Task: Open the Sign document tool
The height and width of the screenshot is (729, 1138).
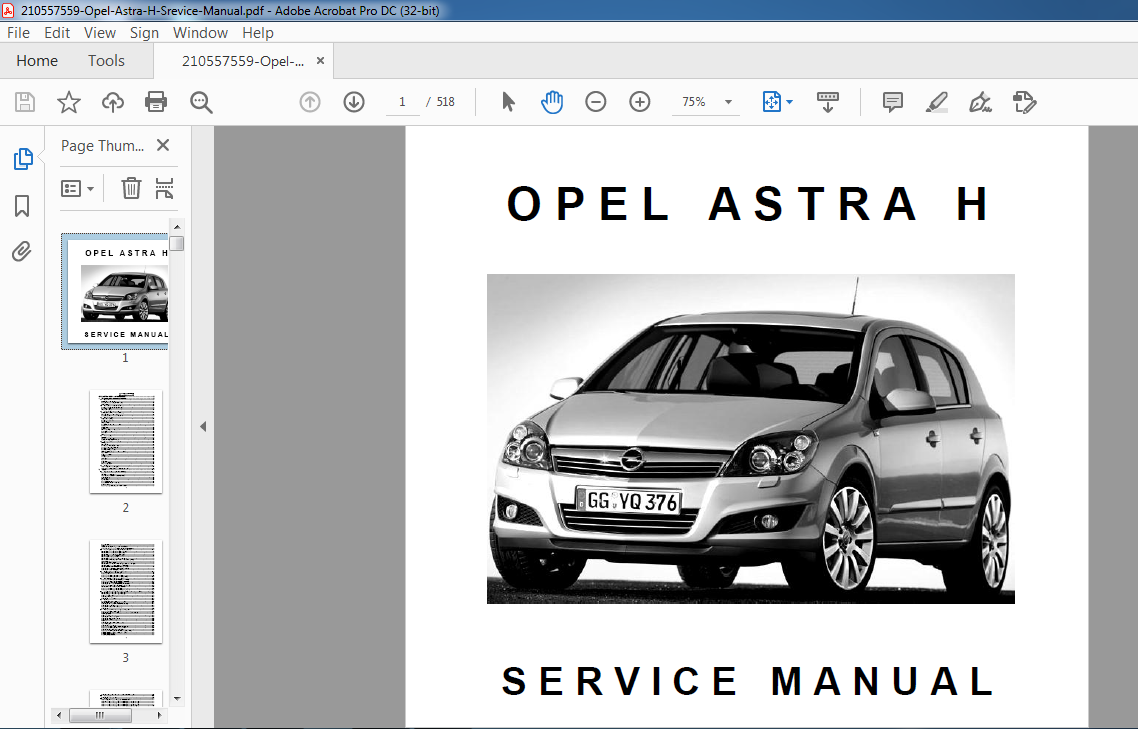Action: pos(981,102)
